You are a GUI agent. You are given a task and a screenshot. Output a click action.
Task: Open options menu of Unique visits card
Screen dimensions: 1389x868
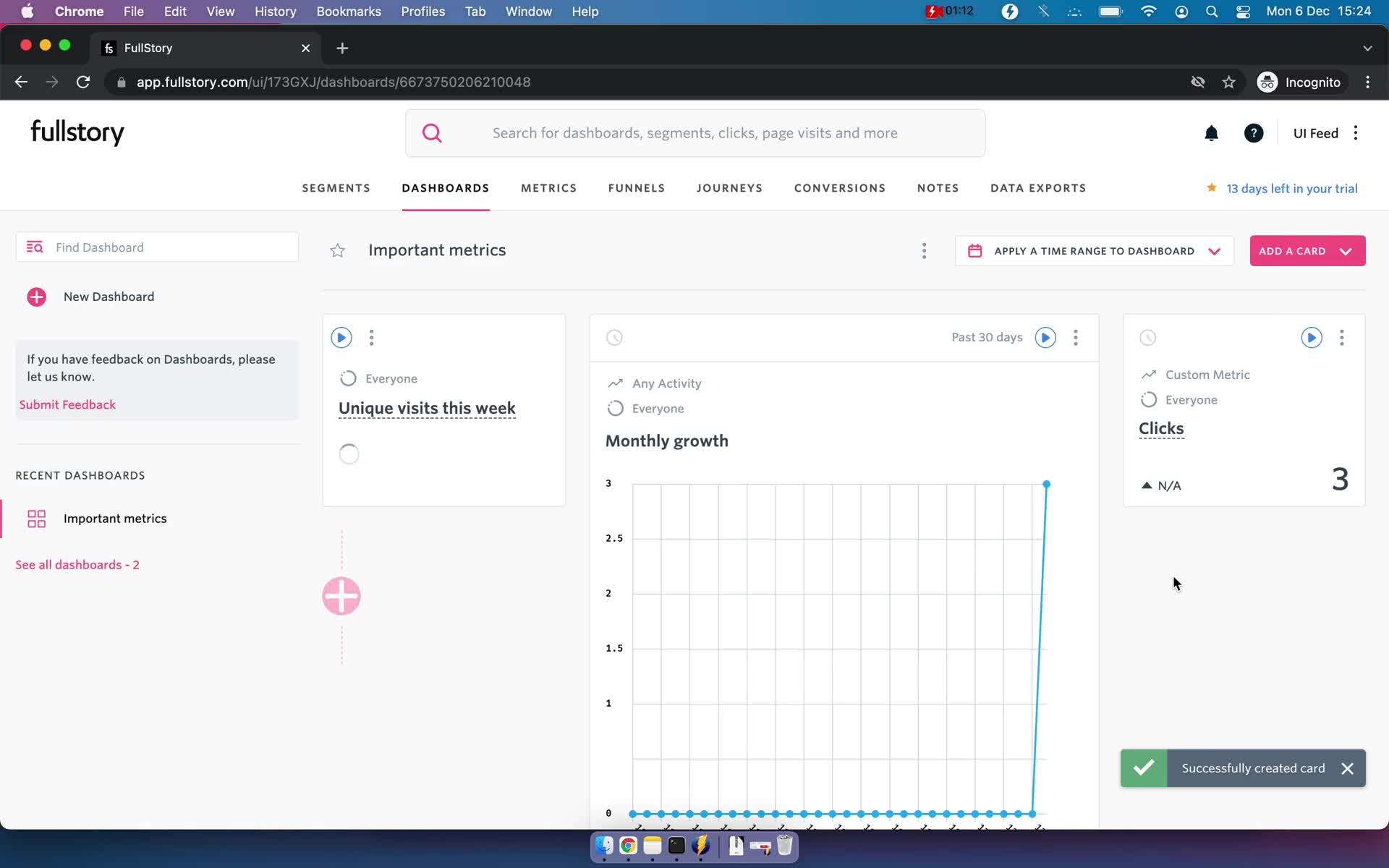pos(372,338)
